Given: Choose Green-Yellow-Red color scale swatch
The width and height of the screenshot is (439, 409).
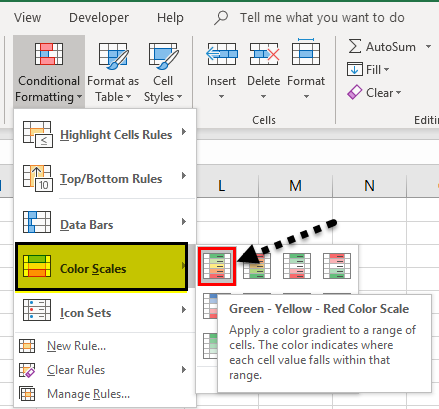Looking at the screenshot, I should [217, 266].
